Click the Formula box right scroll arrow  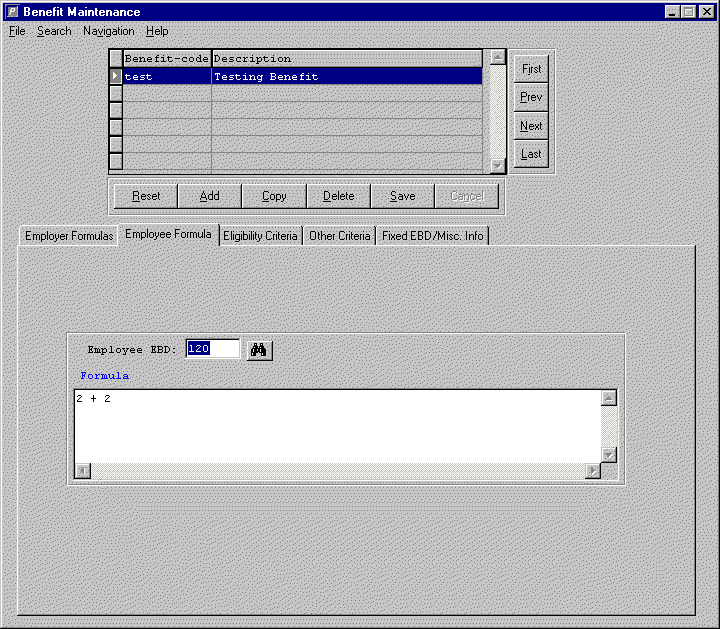(x=593, y=471)
